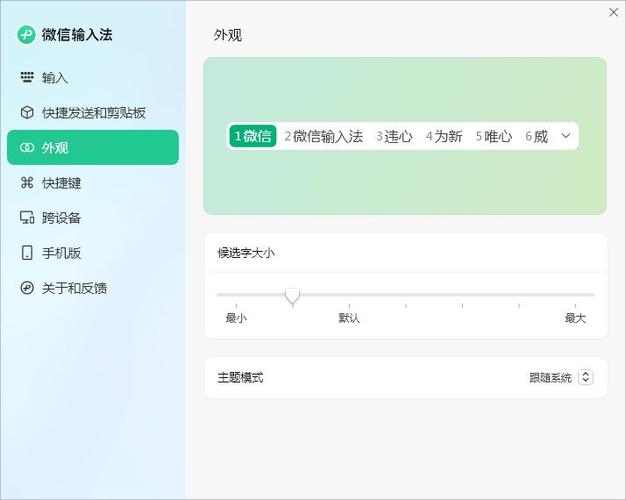Open 快捷发送和剪贴板 settings page
Viewport: 626px width, 500px height.
click(93, 113)
